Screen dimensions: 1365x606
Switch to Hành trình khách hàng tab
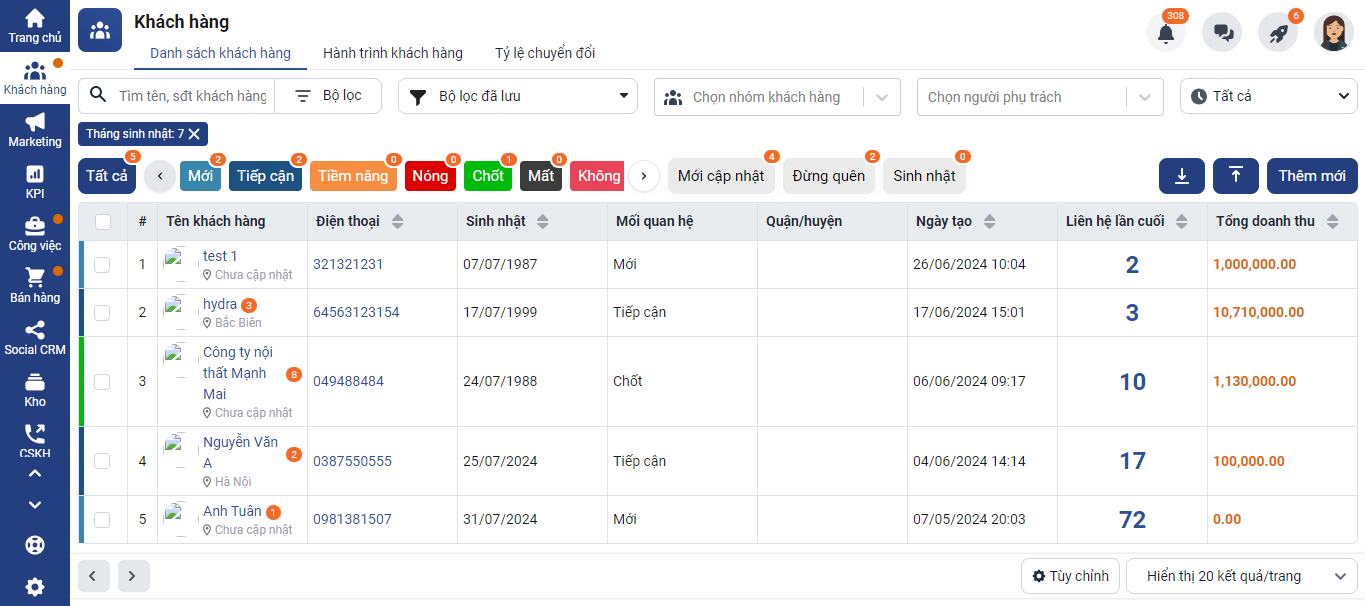[392, 53]
